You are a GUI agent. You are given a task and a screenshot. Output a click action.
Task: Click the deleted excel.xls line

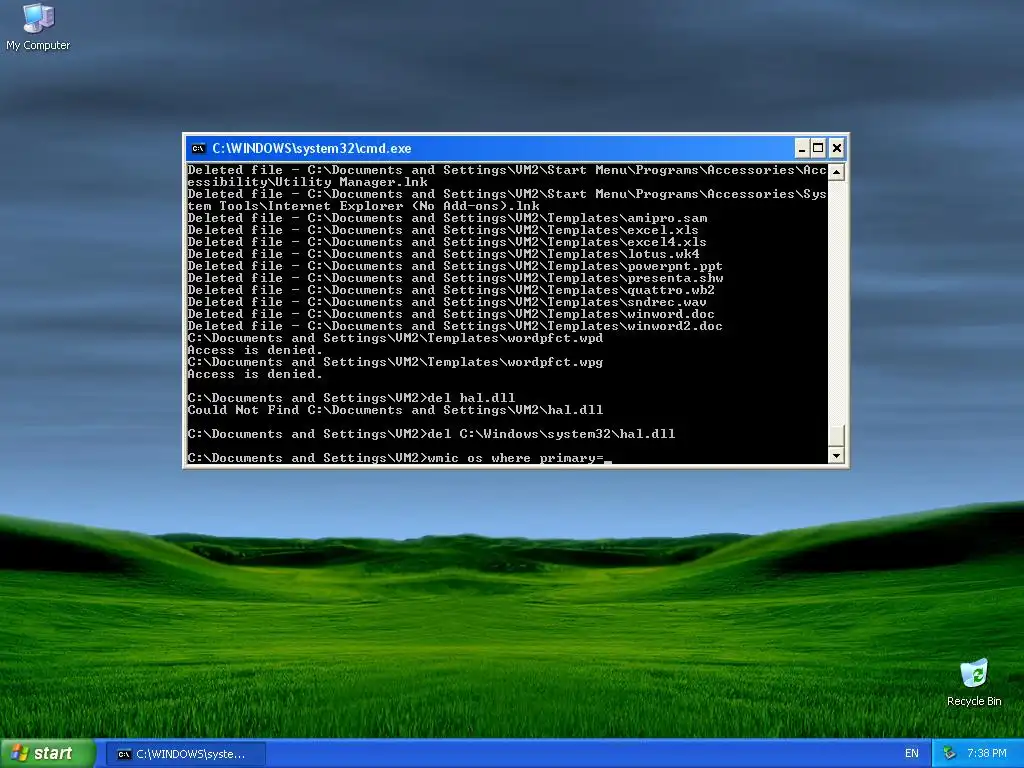tap(443, 230)
